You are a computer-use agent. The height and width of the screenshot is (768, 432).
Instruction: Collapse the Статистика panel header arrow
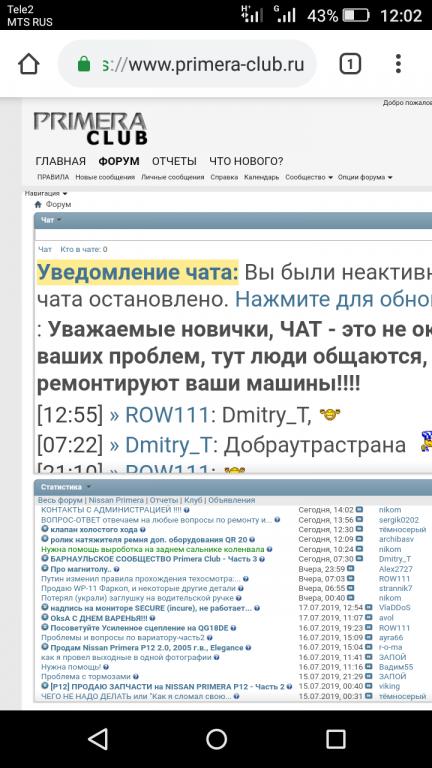coord(89,487)
